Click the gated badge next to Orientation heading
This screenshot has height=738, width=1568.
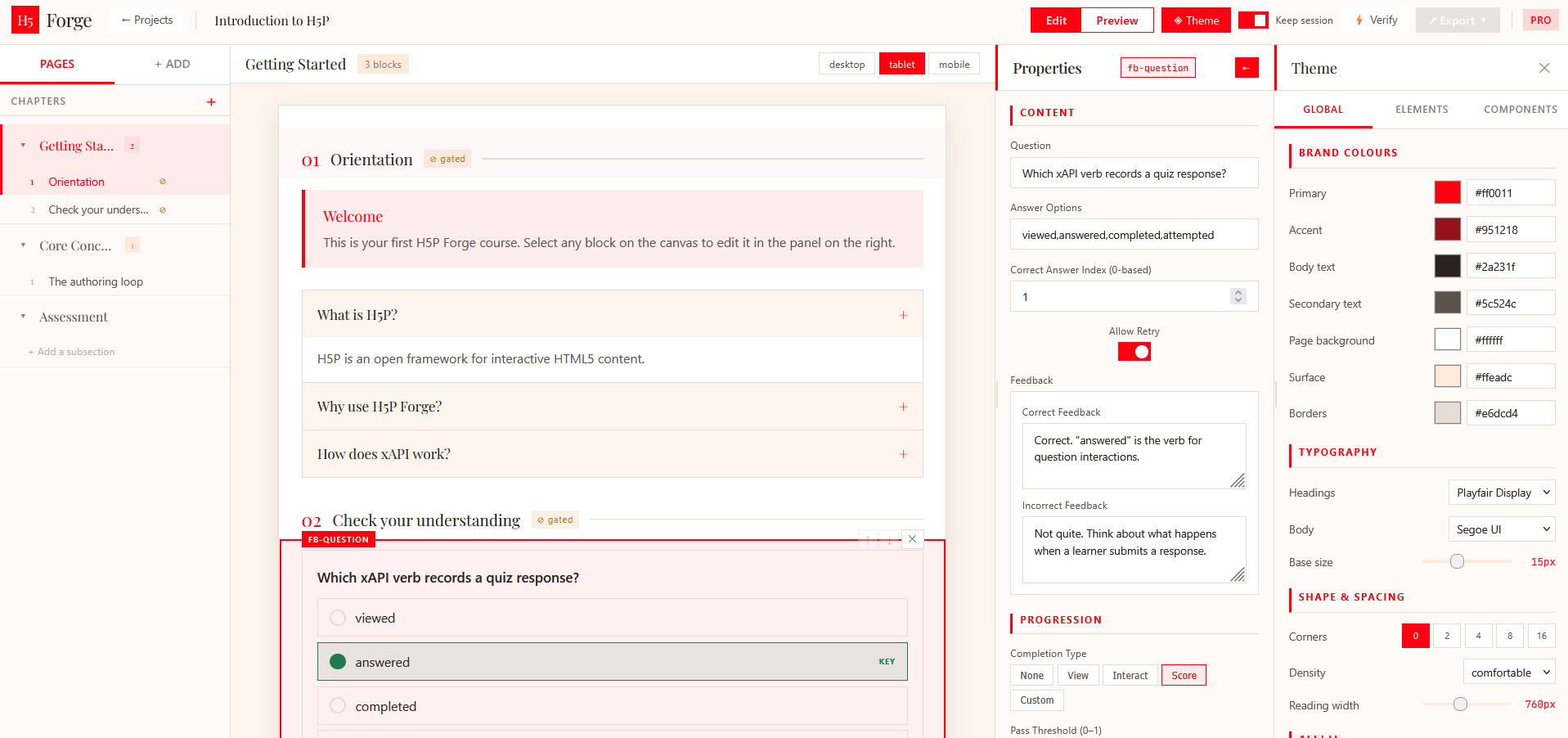tap(447, 159)
